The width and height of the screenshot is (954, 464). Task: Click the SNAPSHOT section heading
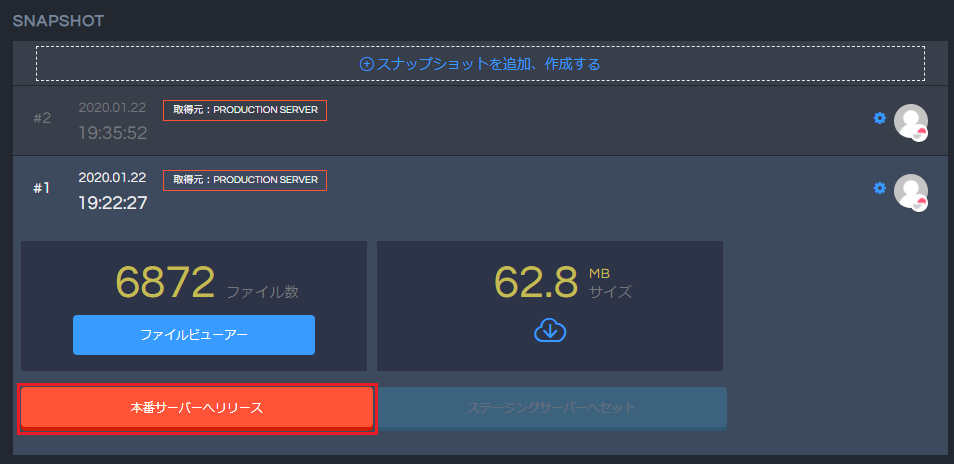pos(58,20)
